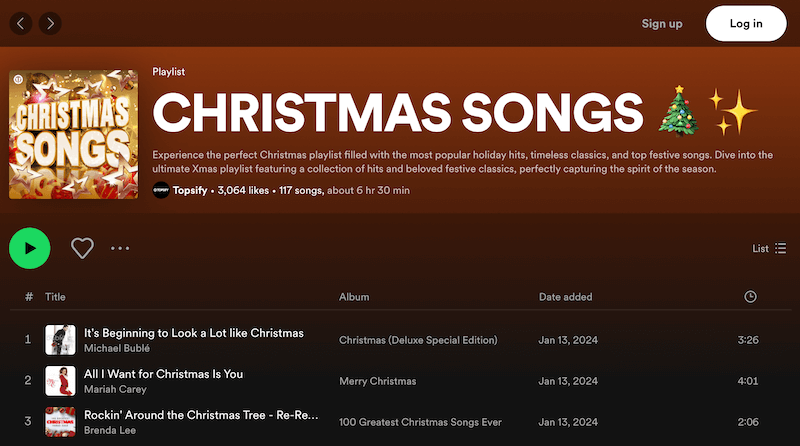Go forward with the right arrow
This screenshot has width=800, height=446.
tap(50, 22)
